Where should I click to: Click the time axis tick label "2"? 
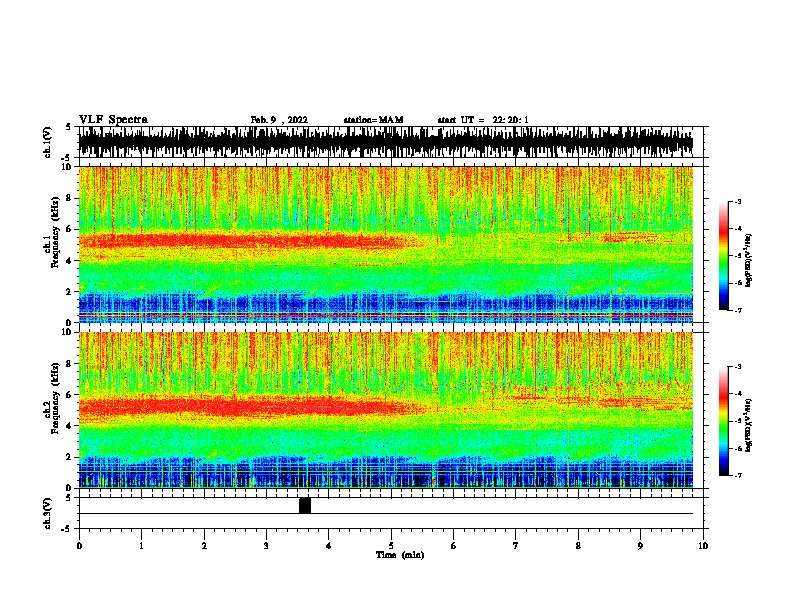click(x=204, y=546)
